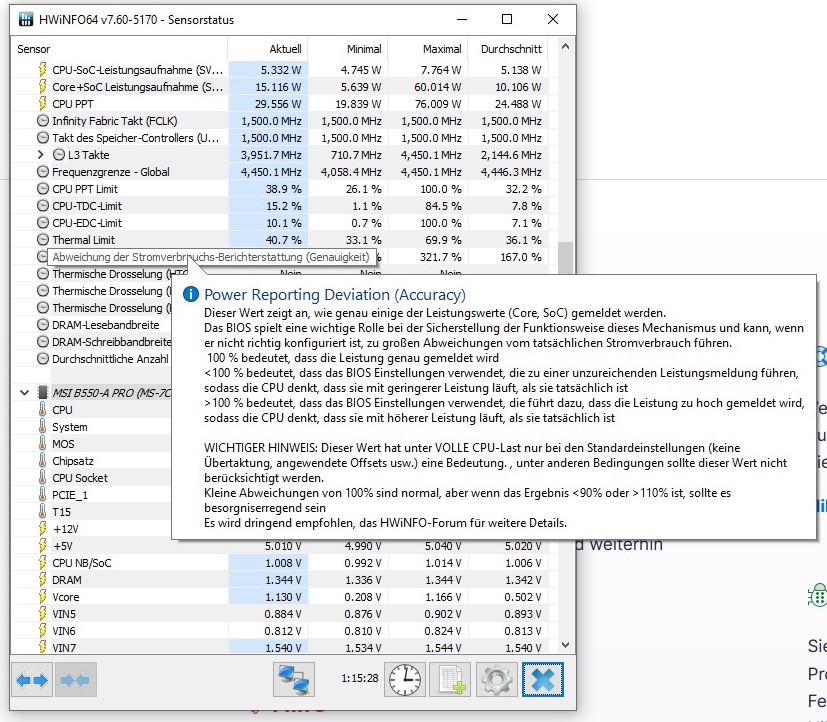
Task: Click the Minimal column header
Action: coord(364,49)
